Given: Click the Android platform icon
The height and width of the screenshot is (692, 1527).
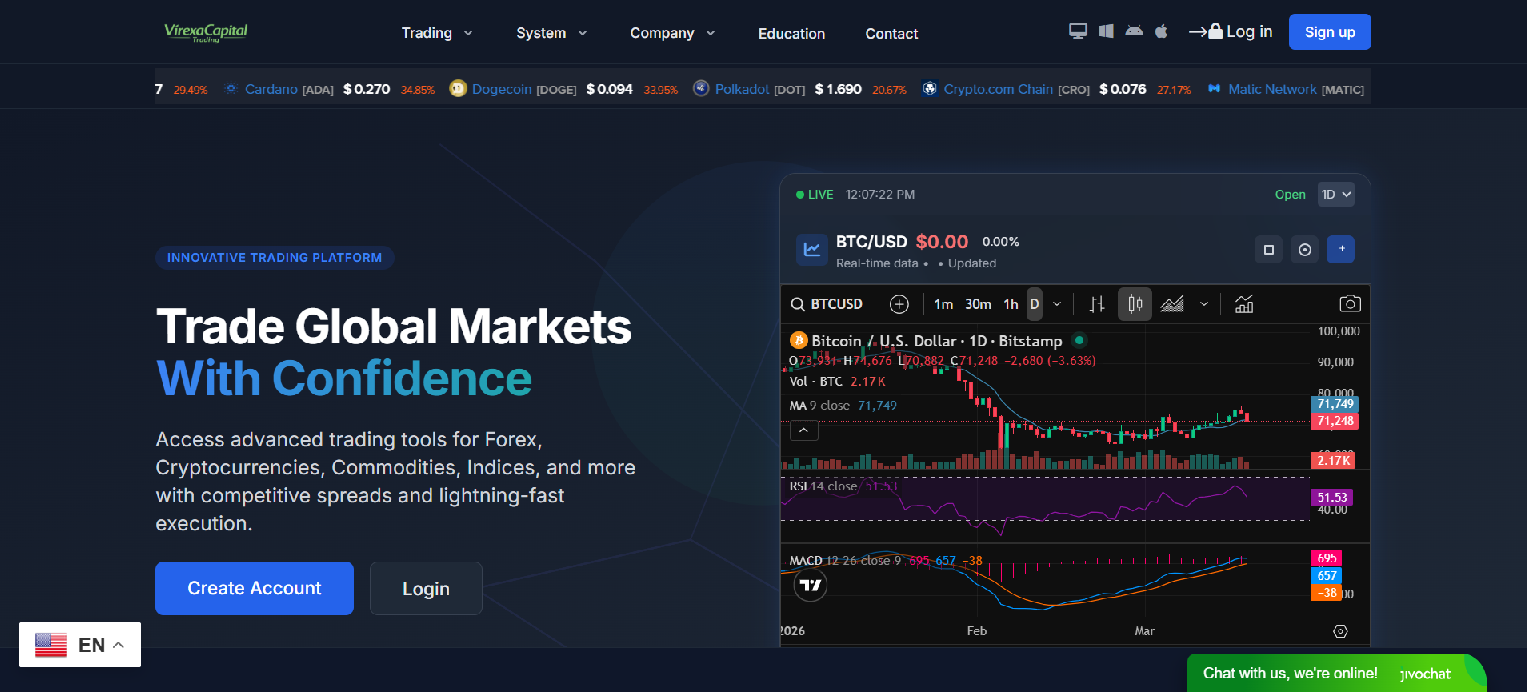Looking at the screenshot, I should tap(1133, 31).
